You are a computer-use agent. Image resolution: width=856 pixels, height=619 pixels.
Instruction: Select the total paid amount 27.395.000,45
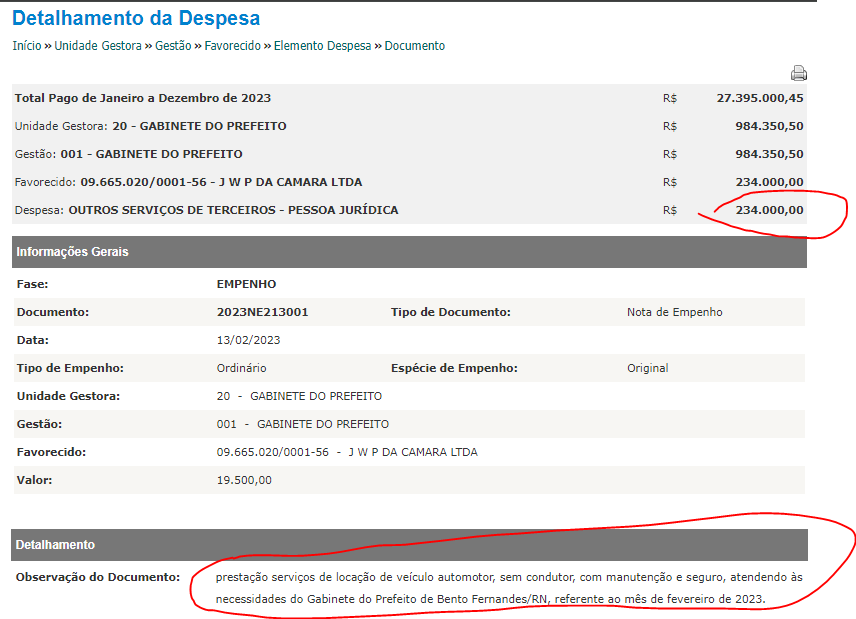click(759, 98)
